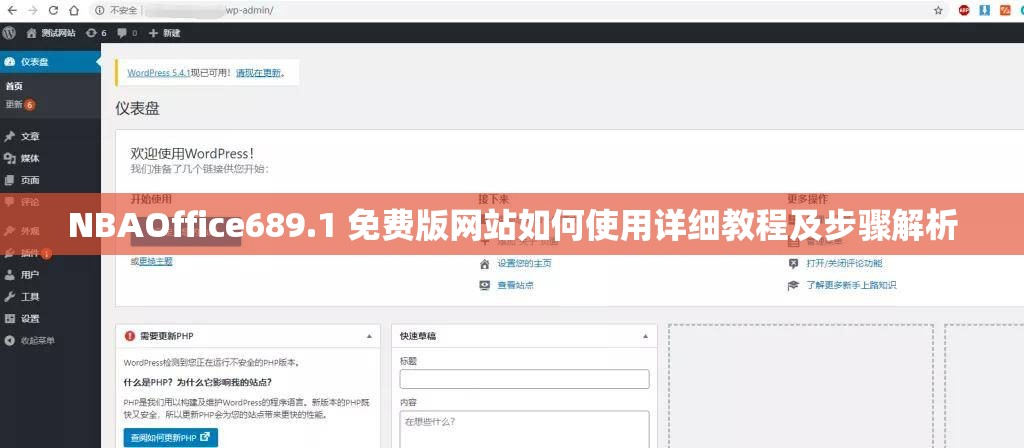Collapse the 快速草稿 panel arrow
Image resolution: width=1024 pixels, height=448 pixels.
pyautogui.click(x=645, y=336)
